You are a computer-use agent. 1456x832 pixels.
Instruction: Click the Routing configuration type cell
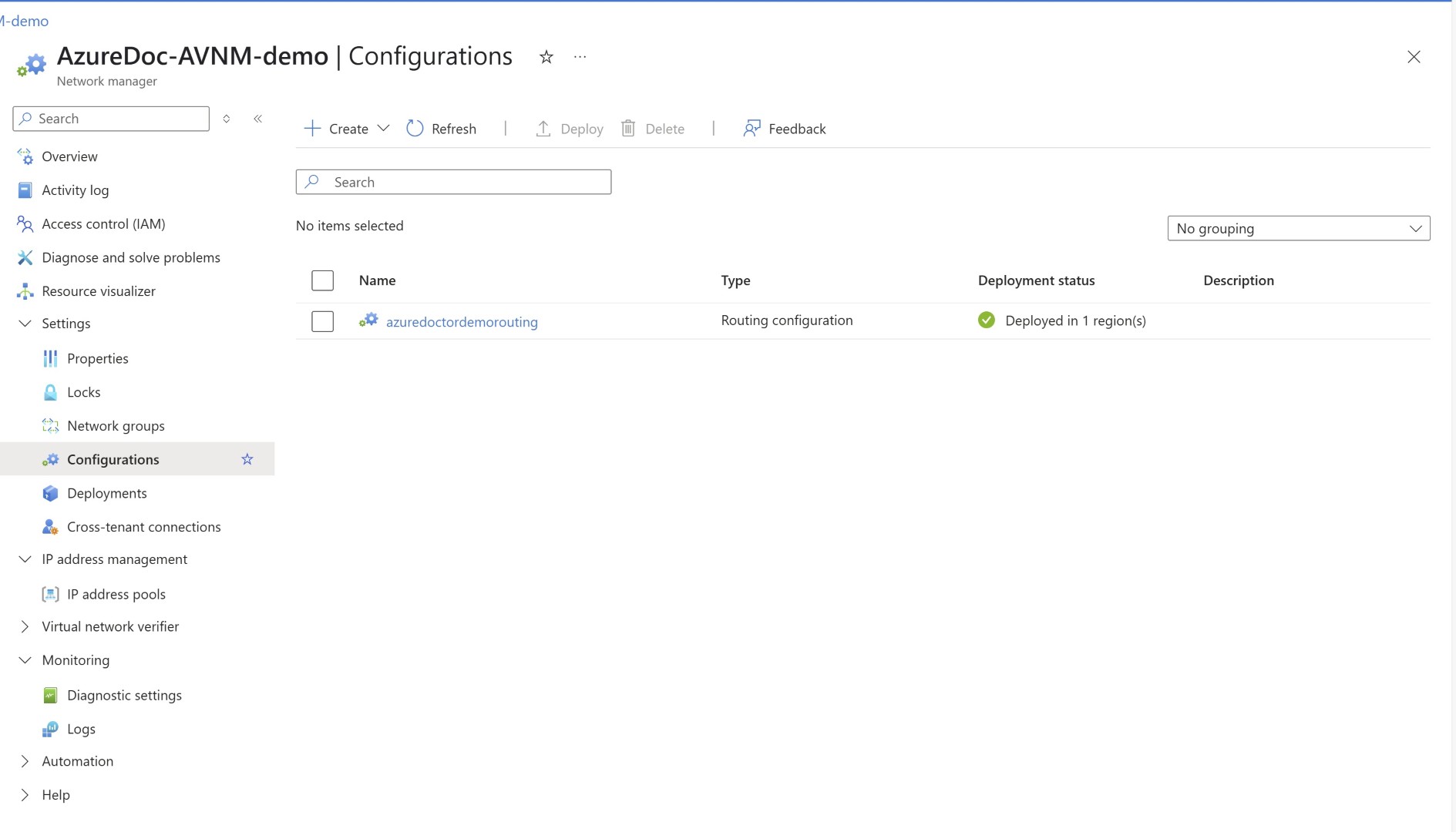point(787,320)
